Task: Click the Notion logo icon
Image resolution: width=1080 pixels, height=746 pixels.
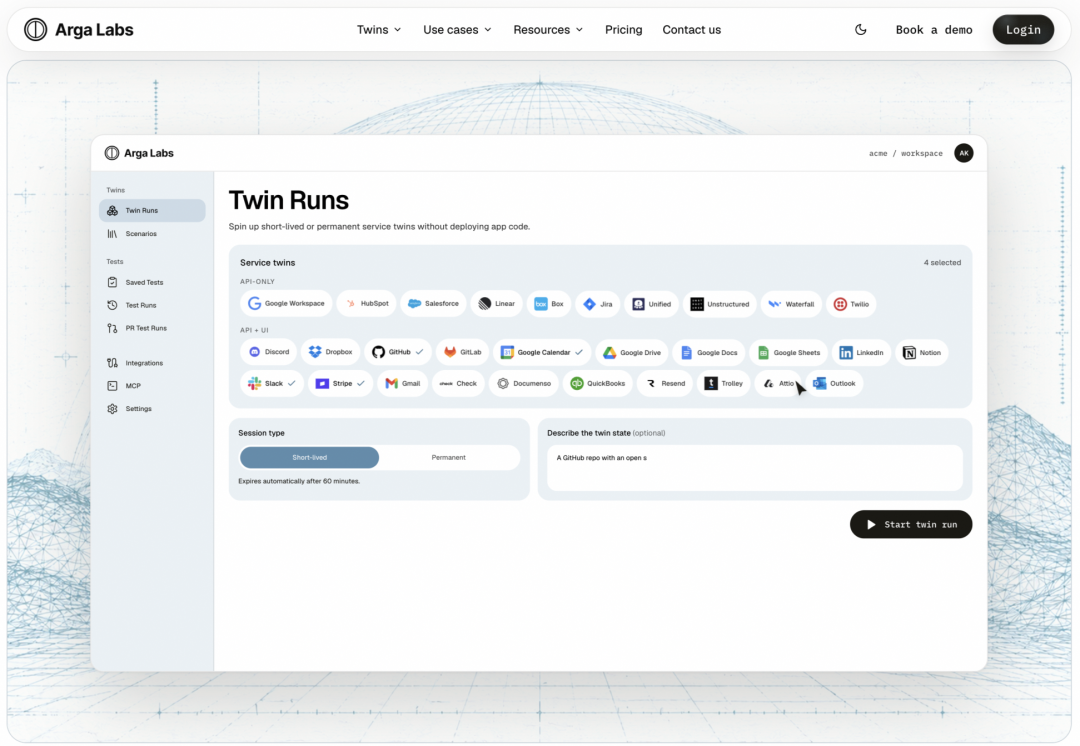Action: pyautogui.click(x=909, y=353)
